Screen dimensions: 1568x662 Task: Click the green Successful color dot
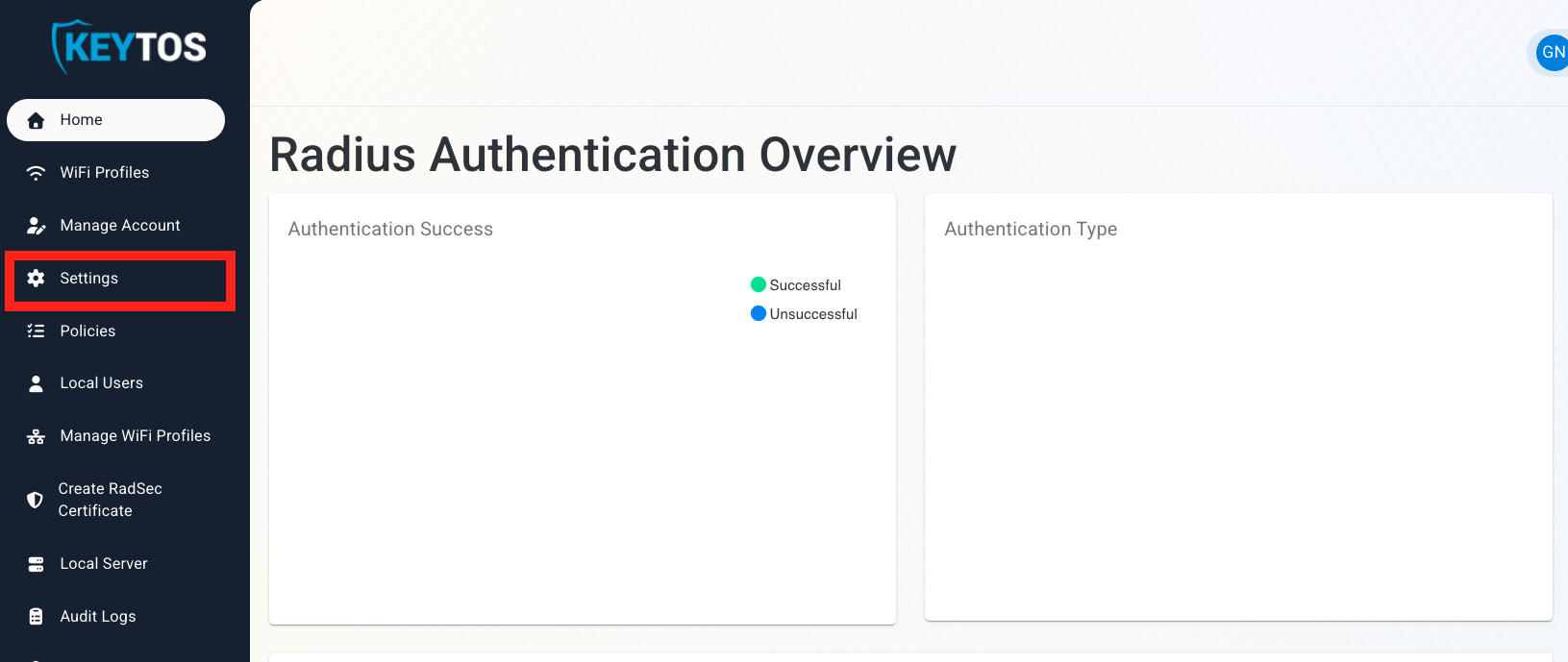tap(759, 284)
